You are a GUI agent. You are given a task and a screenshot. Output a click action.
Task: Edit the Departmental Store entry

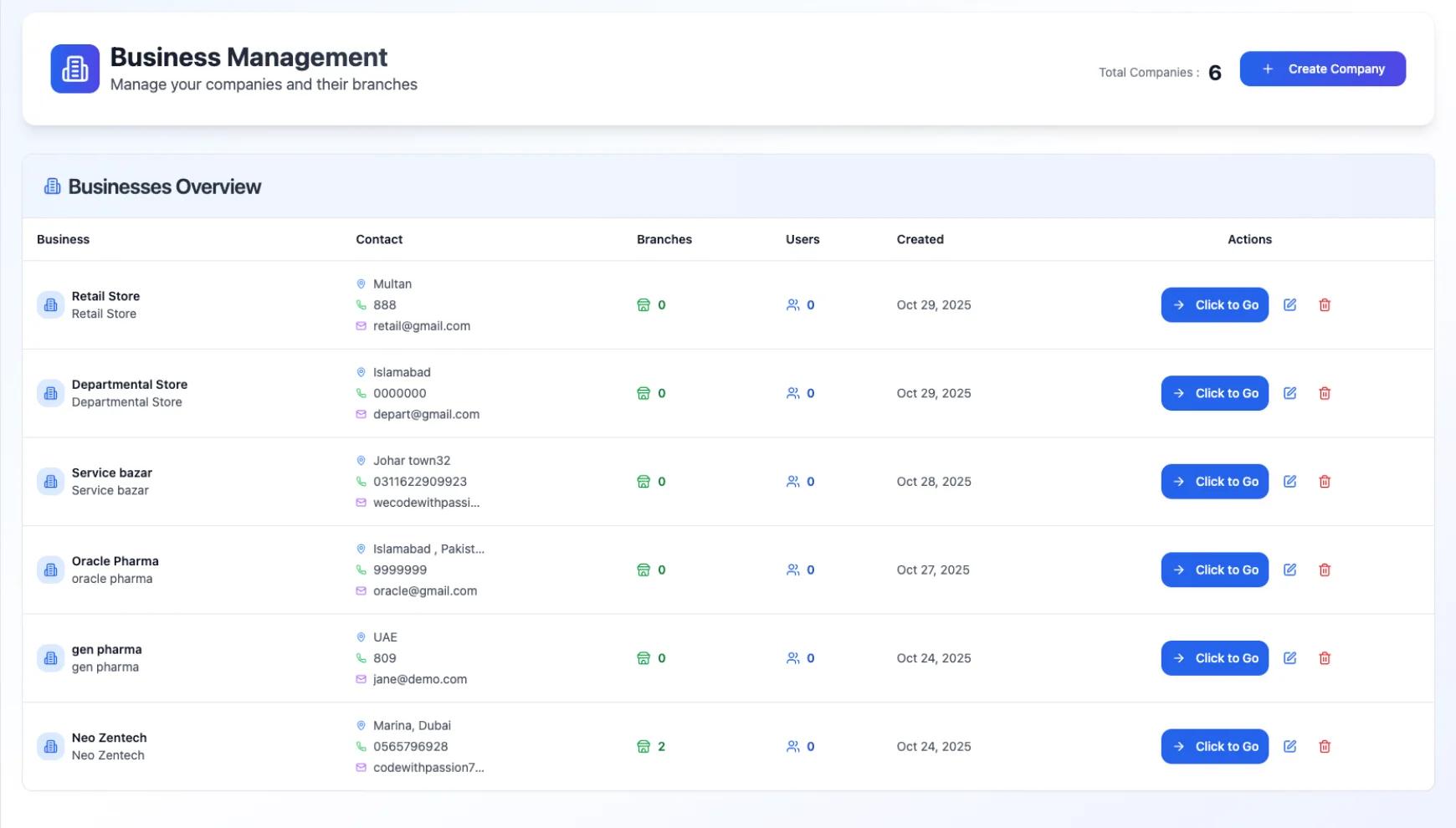click(1289, 393)
